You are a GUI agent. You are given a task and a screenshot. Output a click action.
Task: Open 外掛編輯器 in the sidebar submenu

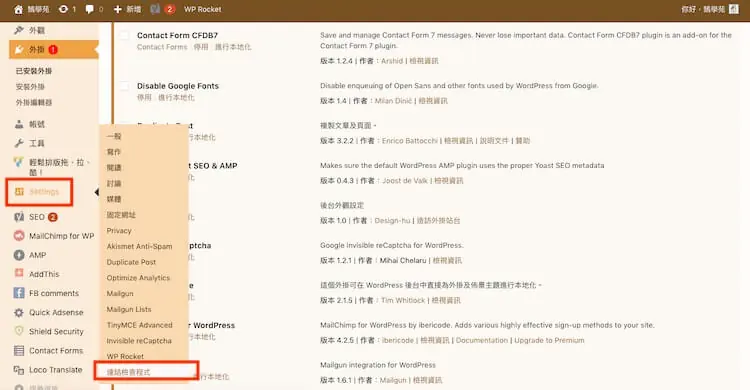pyautogui.click(x=33, y=102)
